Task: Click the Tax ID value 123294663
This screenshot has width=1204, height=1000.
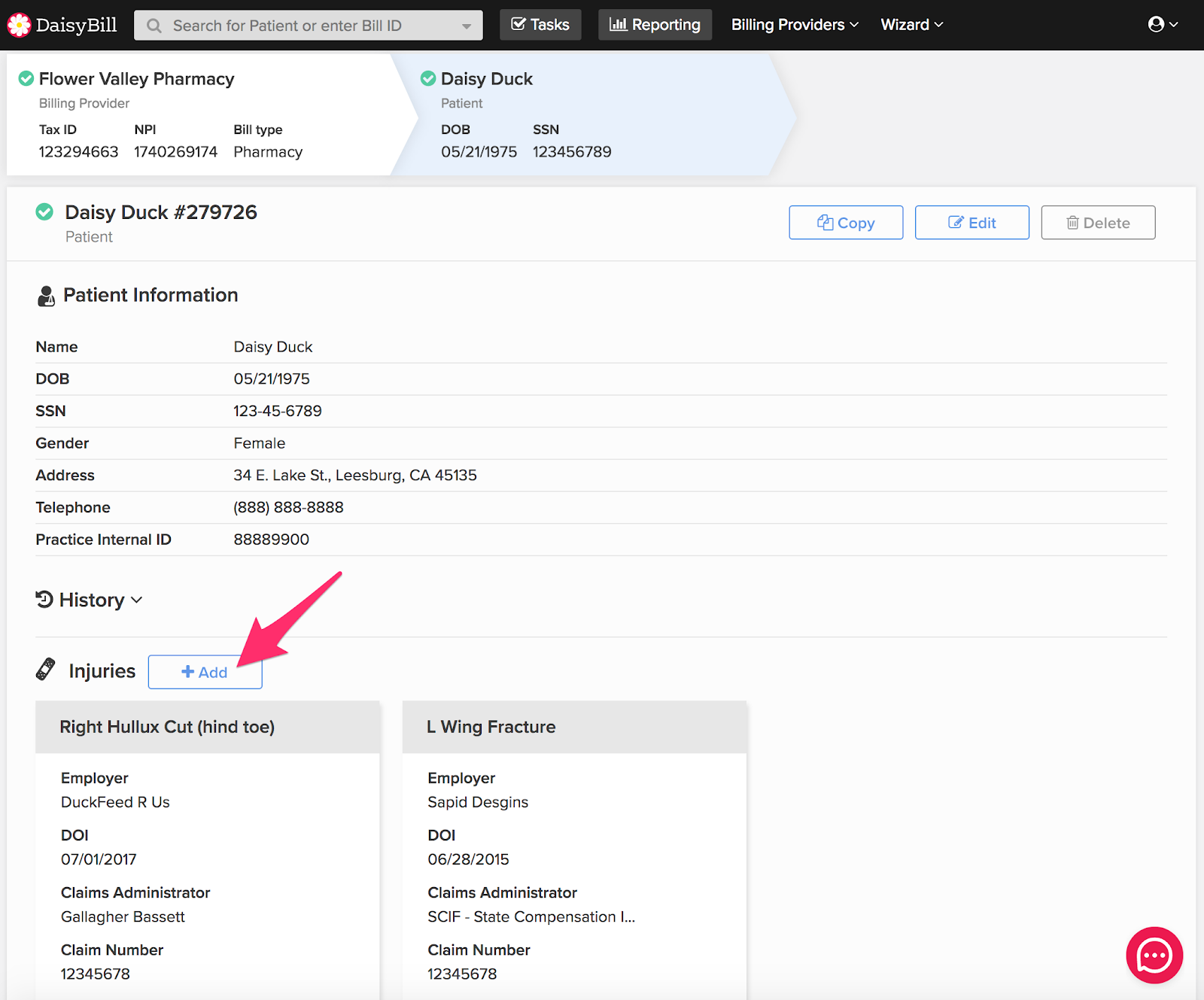Action: point(78,152)
